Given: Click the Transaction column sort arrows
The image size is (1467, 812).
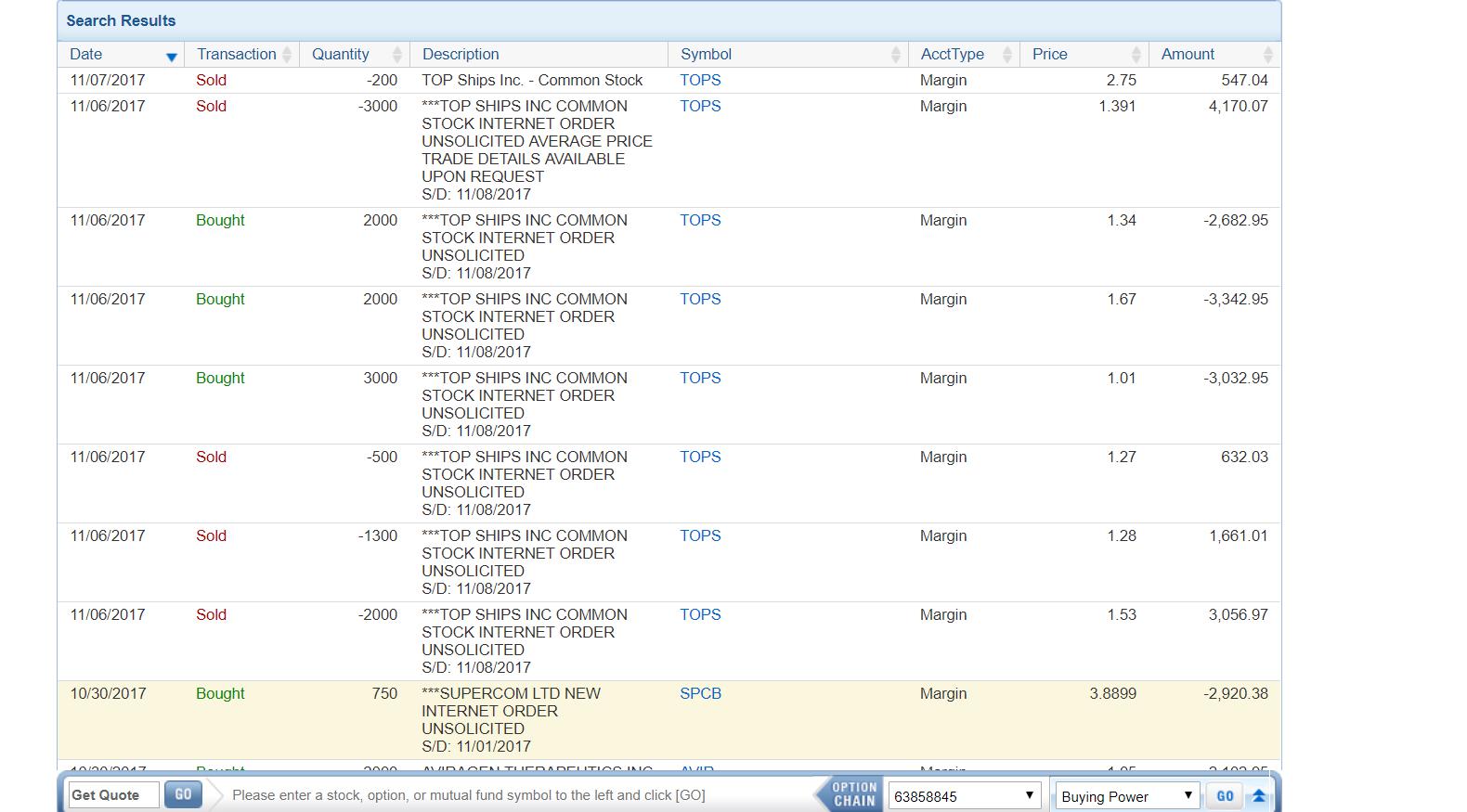Looking at the screenshot, I should click(287, 55).
